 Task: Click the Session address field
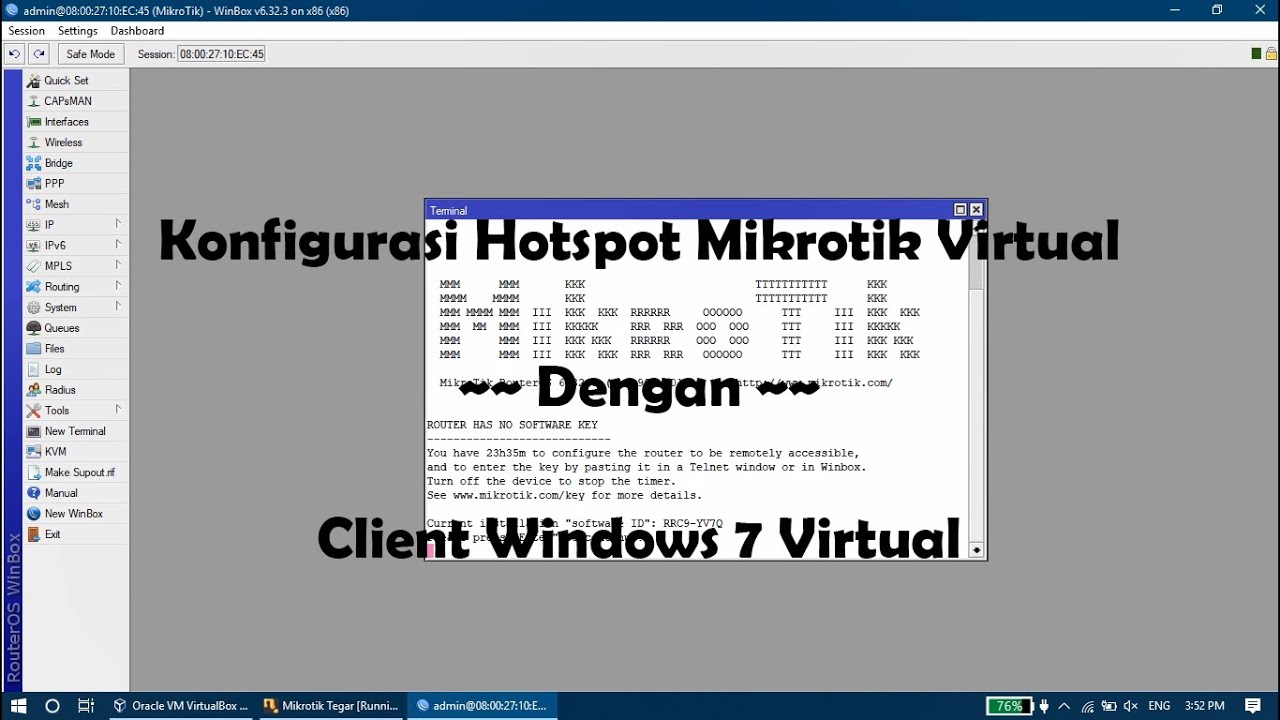221,54
